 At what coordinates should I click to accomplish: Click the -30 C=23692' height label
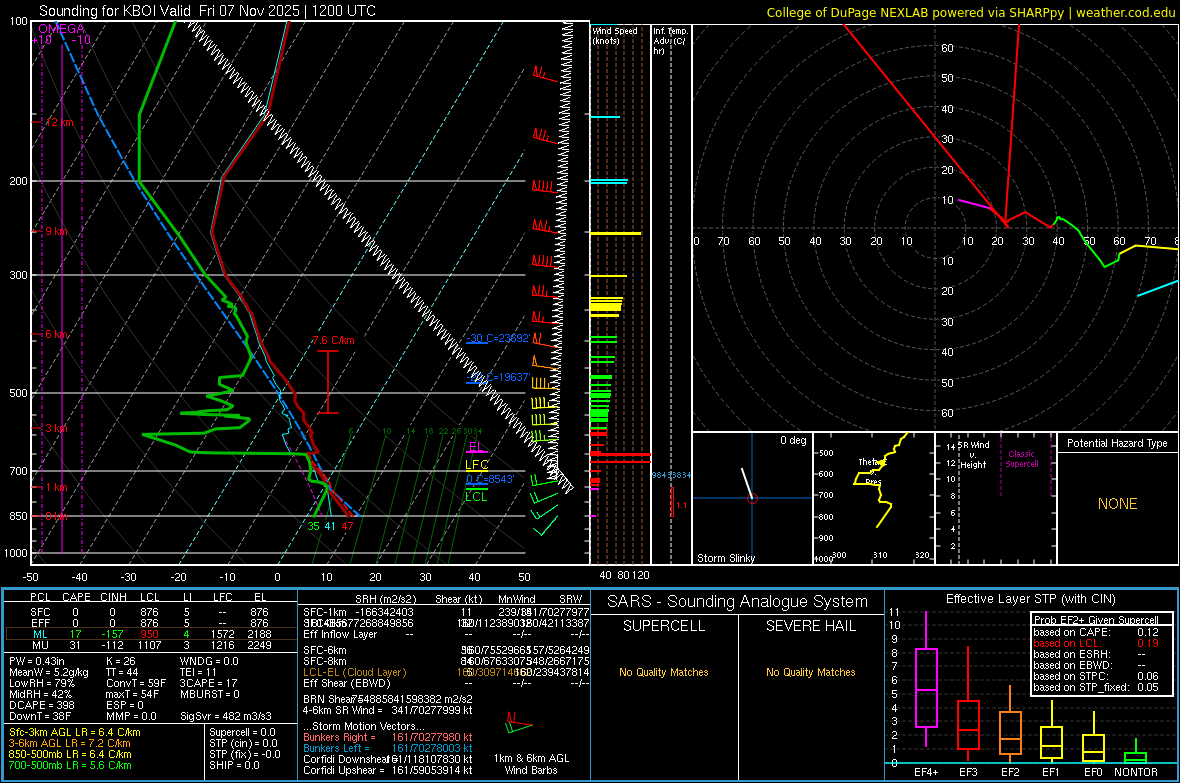497,338
